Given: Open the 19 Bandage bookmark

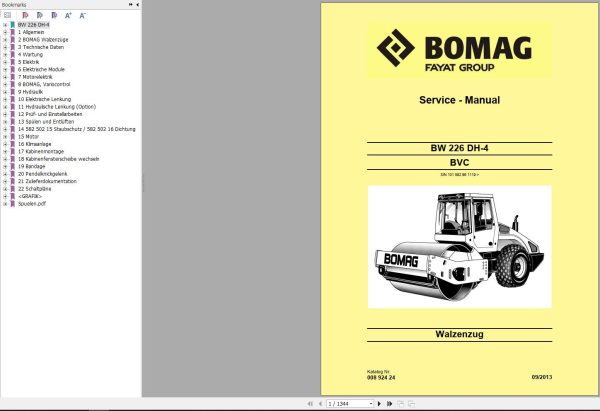Looking at the screenshot, I should click(32, 166).
